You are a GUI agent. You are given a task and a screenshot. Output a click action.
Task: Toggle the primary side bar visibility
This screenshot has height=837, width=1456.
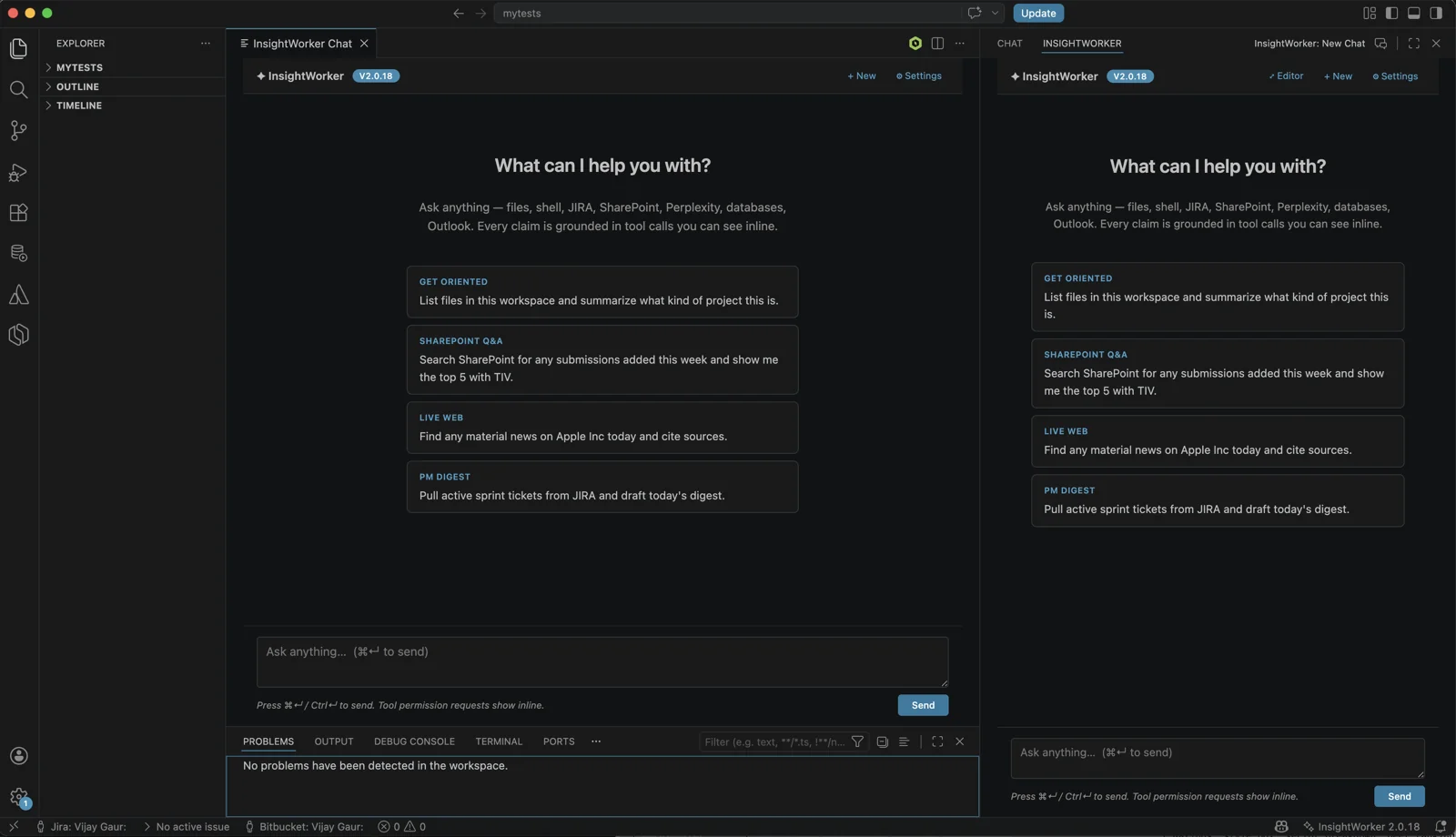click(x=1391, y=13)
